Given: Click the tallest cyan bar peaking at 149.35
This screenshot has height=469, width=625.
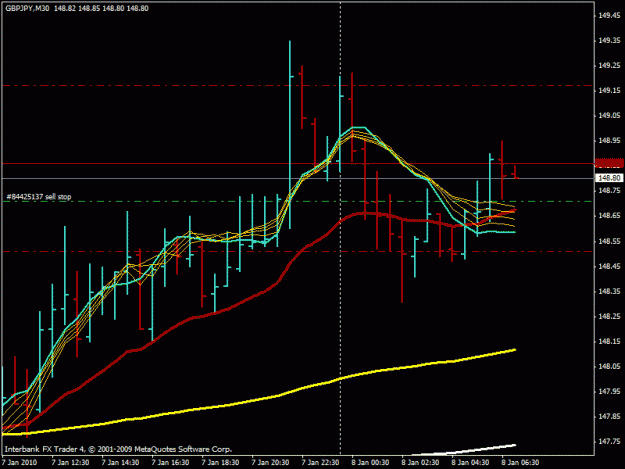Looking at the screenshot, I should point(290,134).
